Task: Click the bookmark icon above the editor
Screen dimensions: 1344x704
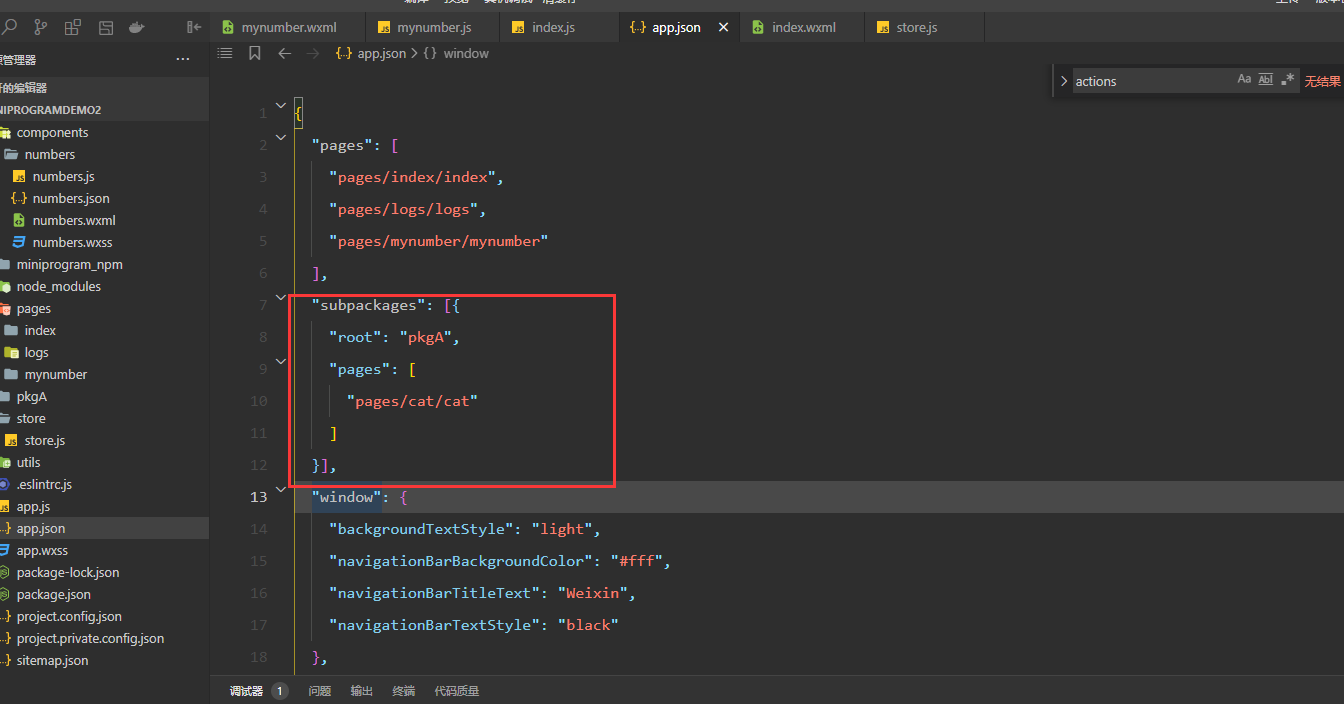Action: click(255, 53)
